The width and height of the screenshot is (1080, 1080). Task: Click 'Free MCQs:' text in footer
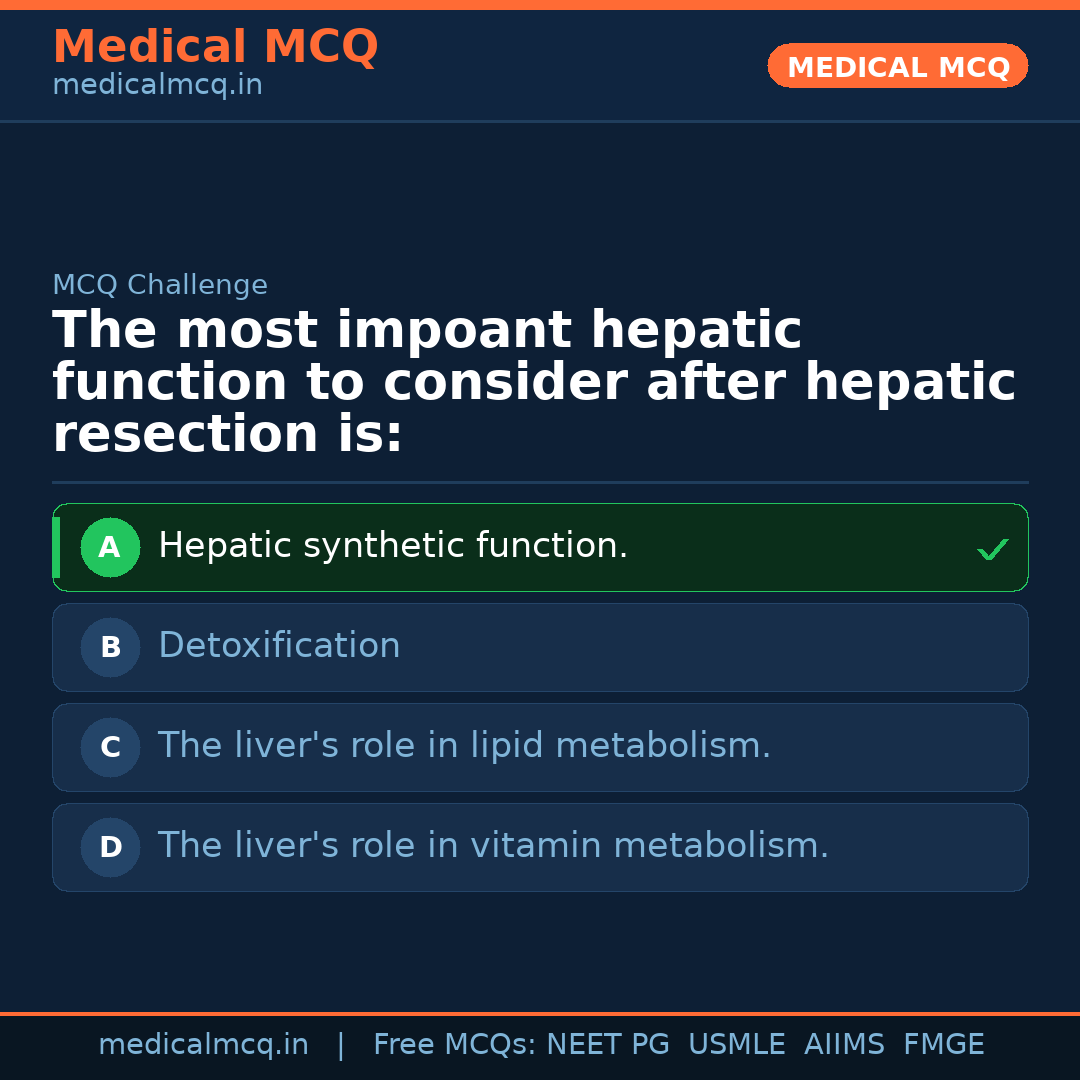[455, 1045]
